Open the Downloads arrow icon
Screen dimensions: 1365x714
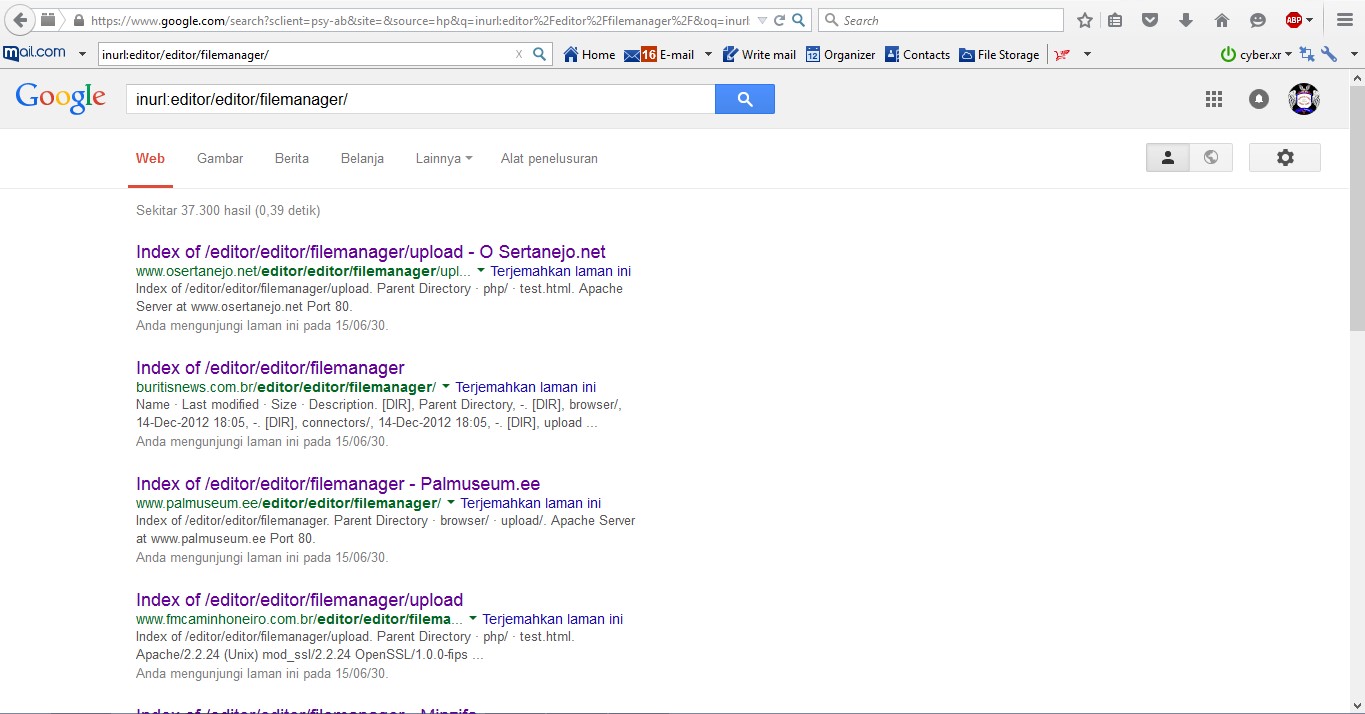(x=1186, y=20)
